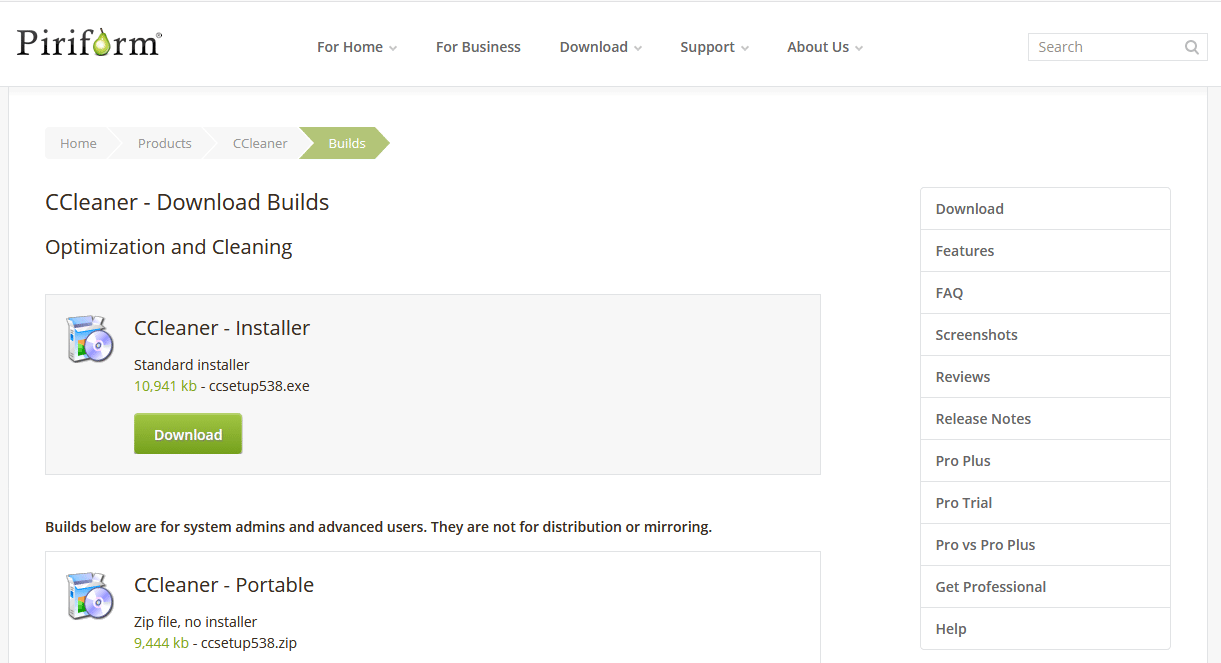This screenshot has width=1221, height=663.
Task: Click the Optimization and Cleaning subheading
Action: pyautogui.click(x=169, y=247)
